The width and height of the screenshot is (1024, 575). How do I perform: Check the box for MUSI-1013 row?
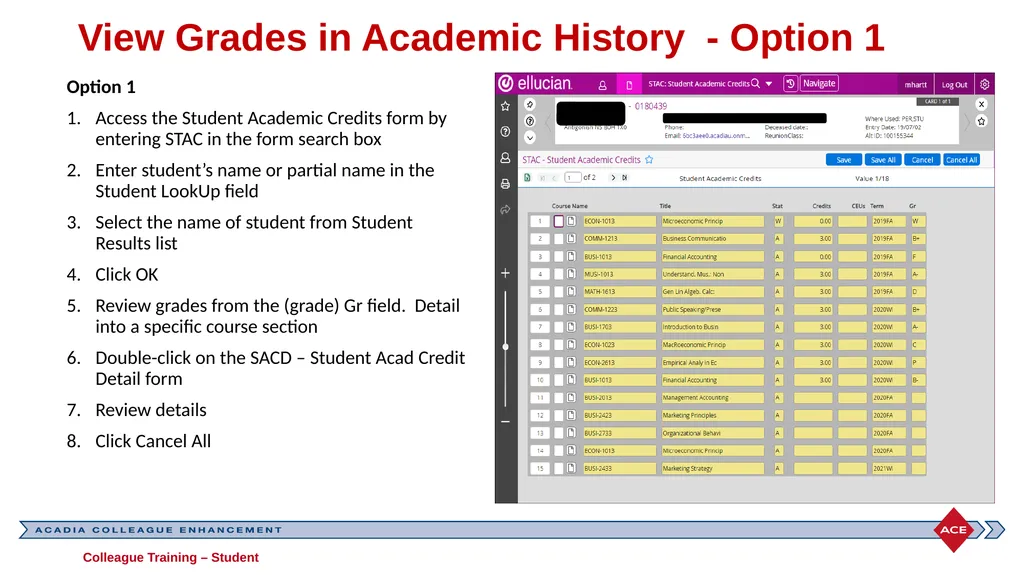coord(558,274)
